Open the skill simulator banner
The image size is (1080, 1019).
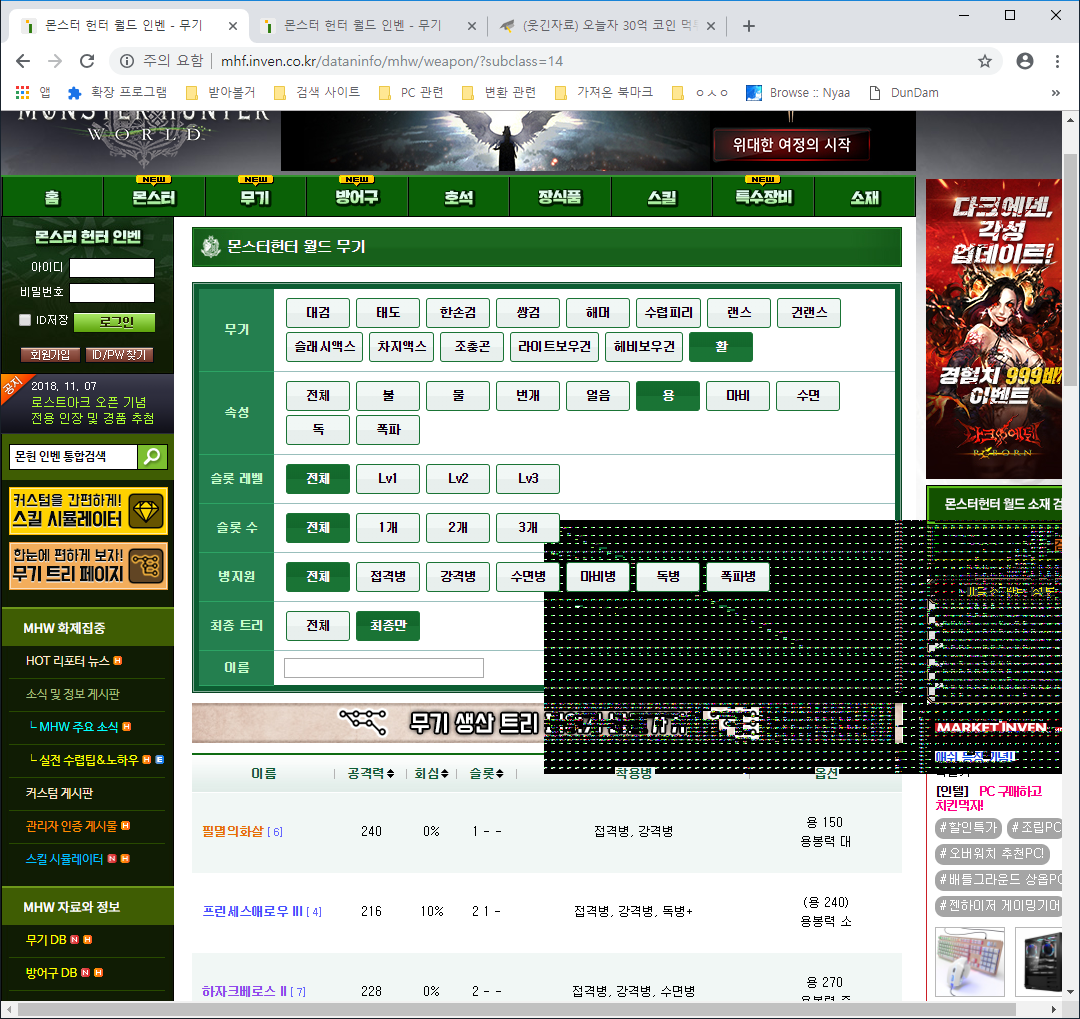tap(88, 511)
